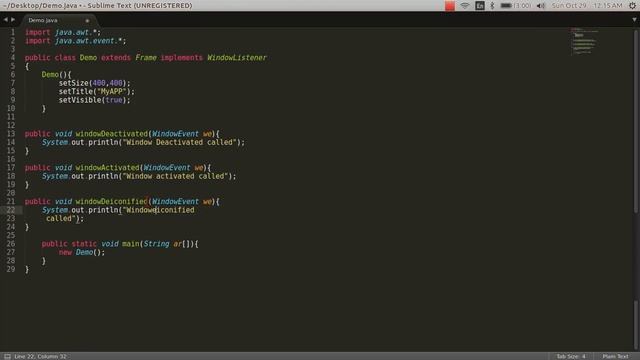Click the vertical scrollbar of the editor
The width and height of the screenshot is (640, 360).
click(636, 121)
